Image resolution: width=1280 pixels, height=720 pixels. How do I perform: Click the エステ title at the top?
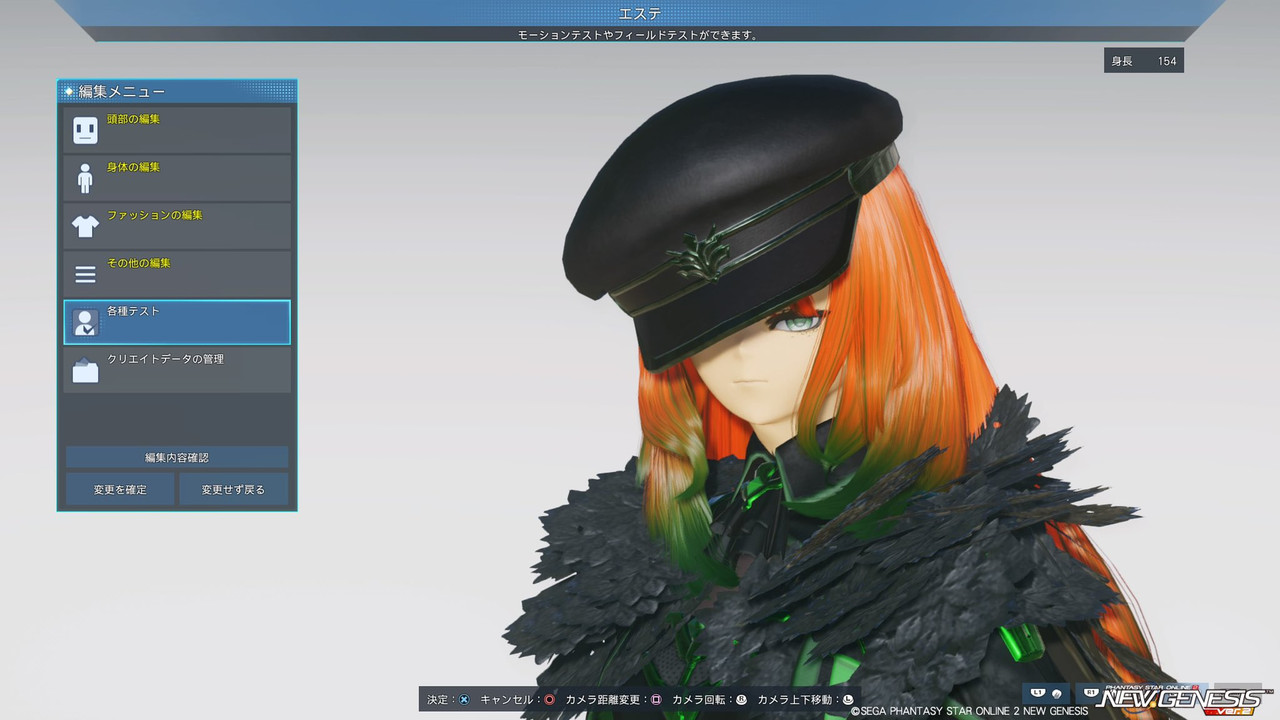point(640,12)
